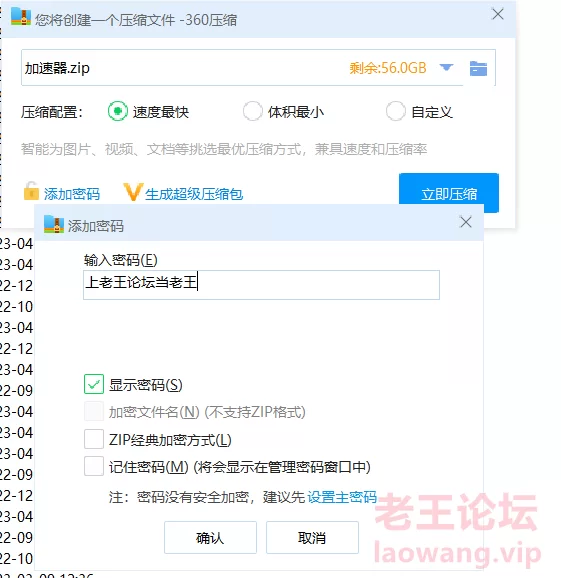Click the V super-archive icon

133,192
